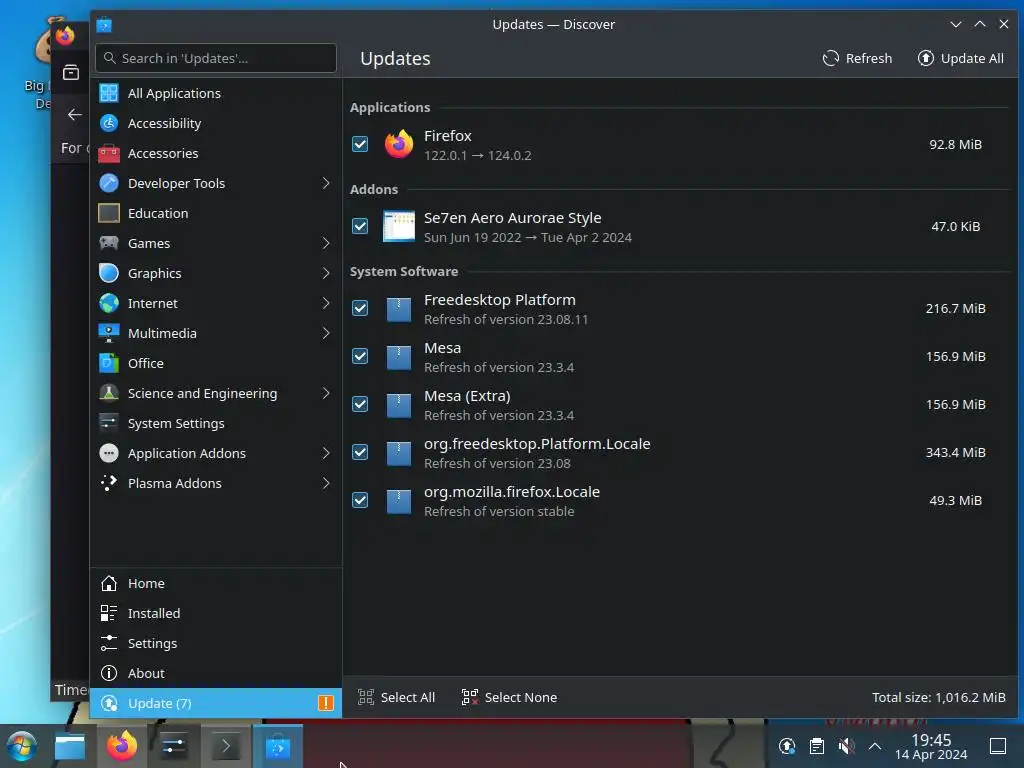The height and width of the screenshot is (768, 1024).
Task: Click the Freedesktop Platform package icon
Action: pyautogui.click(x=398, y=309)
